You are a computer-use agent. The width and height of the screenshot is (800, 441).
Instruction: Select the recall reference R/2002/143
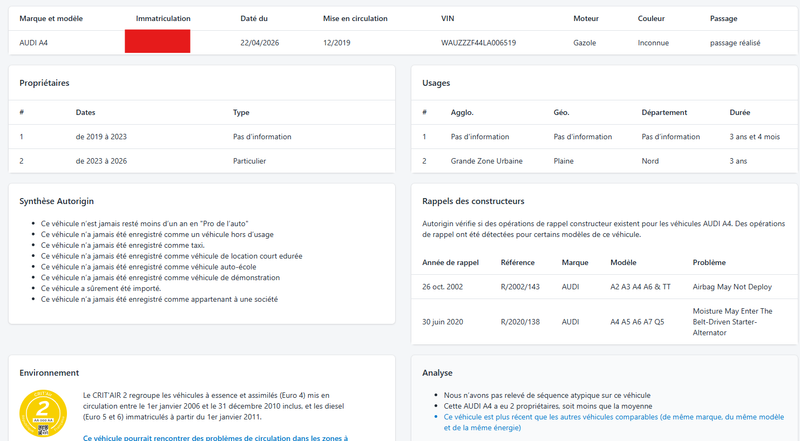pyautogui.click(x=520, y=287)
